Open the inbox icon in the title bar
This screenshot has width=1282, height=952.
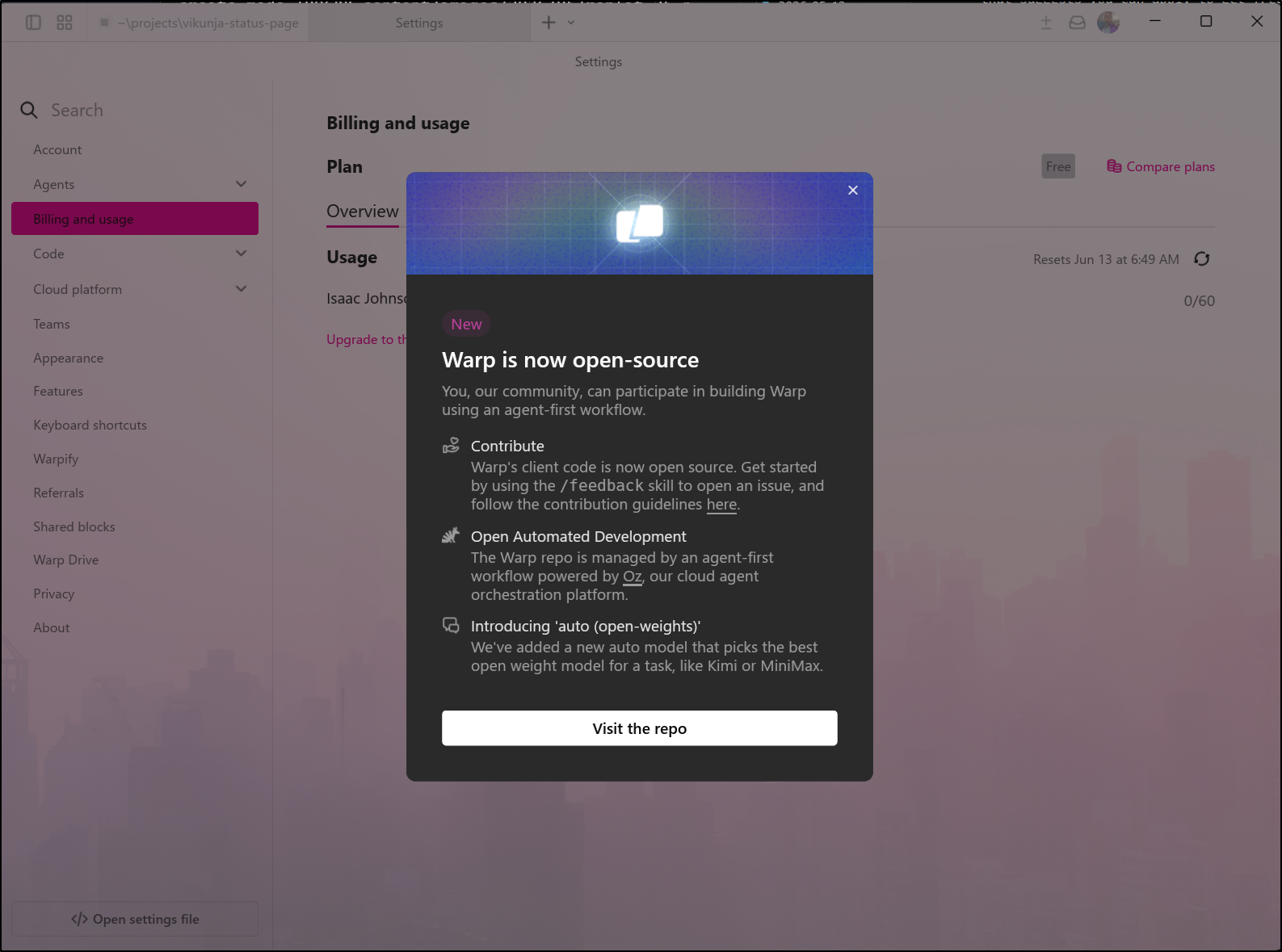coord(1078,23)
